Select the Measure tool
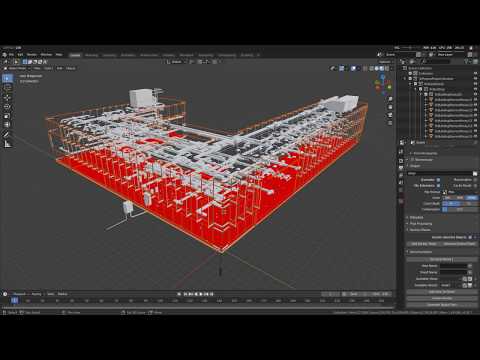480x360 pixels. click(x=7, y=144)
